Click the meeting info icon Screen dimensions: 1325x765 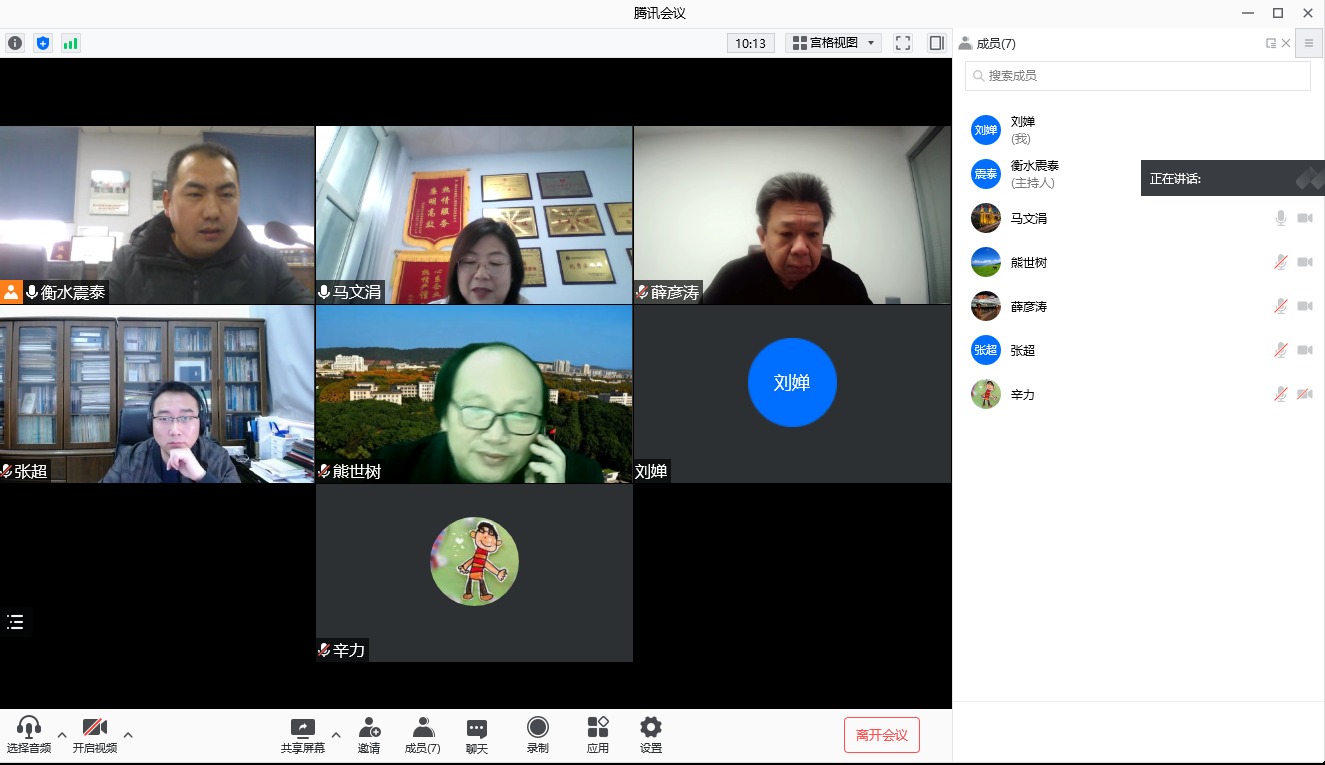click(15, 43)
